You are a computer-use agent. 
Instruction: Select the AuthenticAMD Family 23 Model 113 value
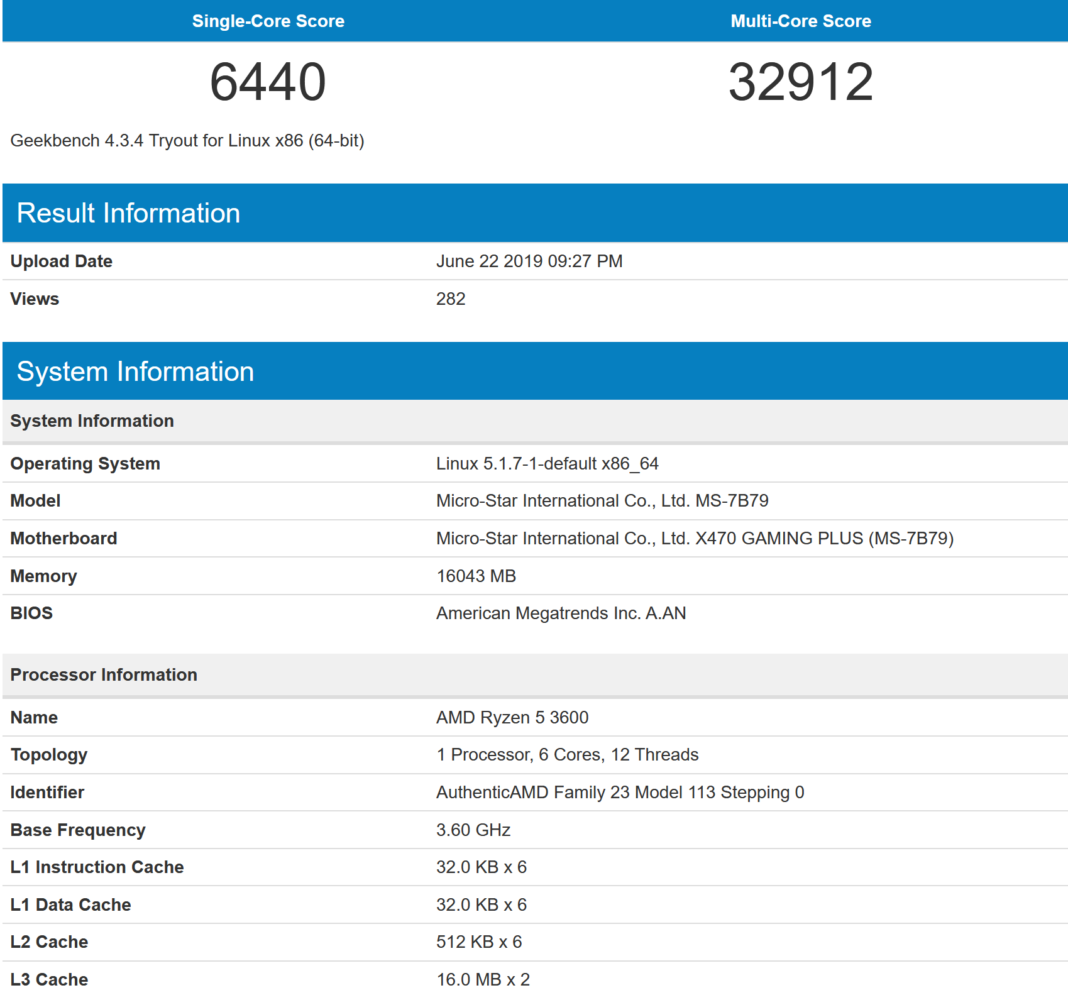620,792
